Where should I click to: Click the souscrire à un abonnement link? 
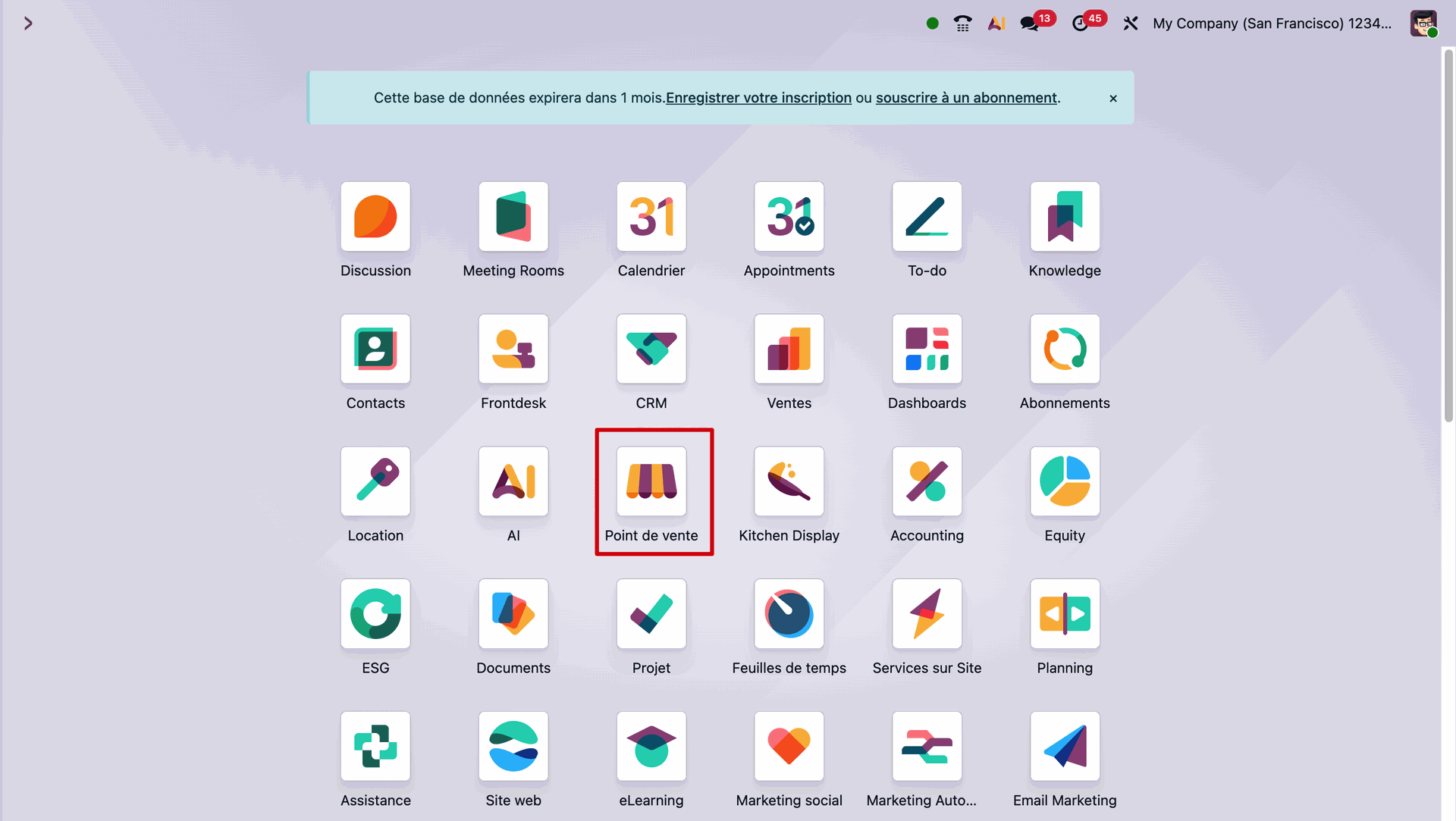[965, 98]
